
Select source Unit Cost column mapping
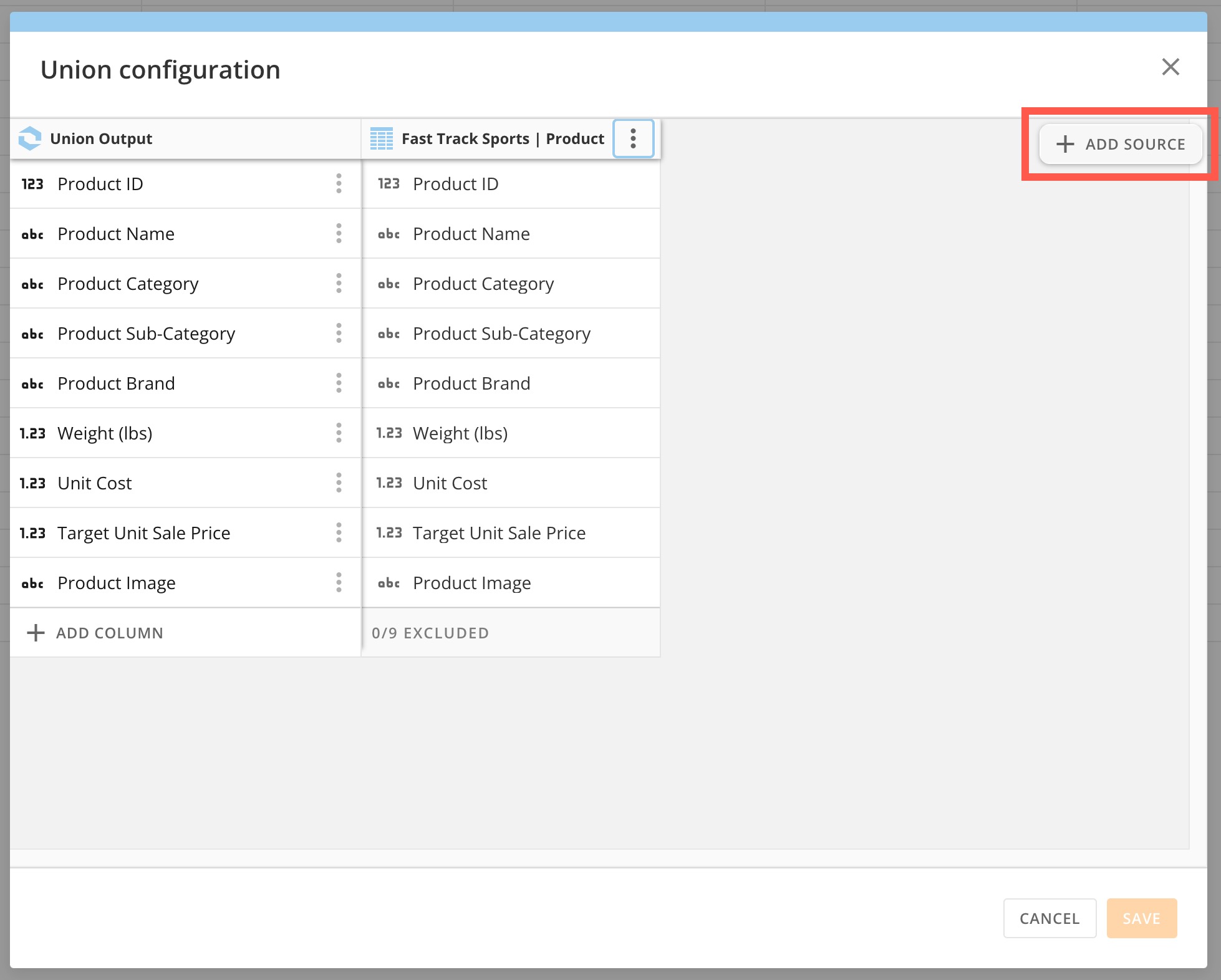click(510, 483)
